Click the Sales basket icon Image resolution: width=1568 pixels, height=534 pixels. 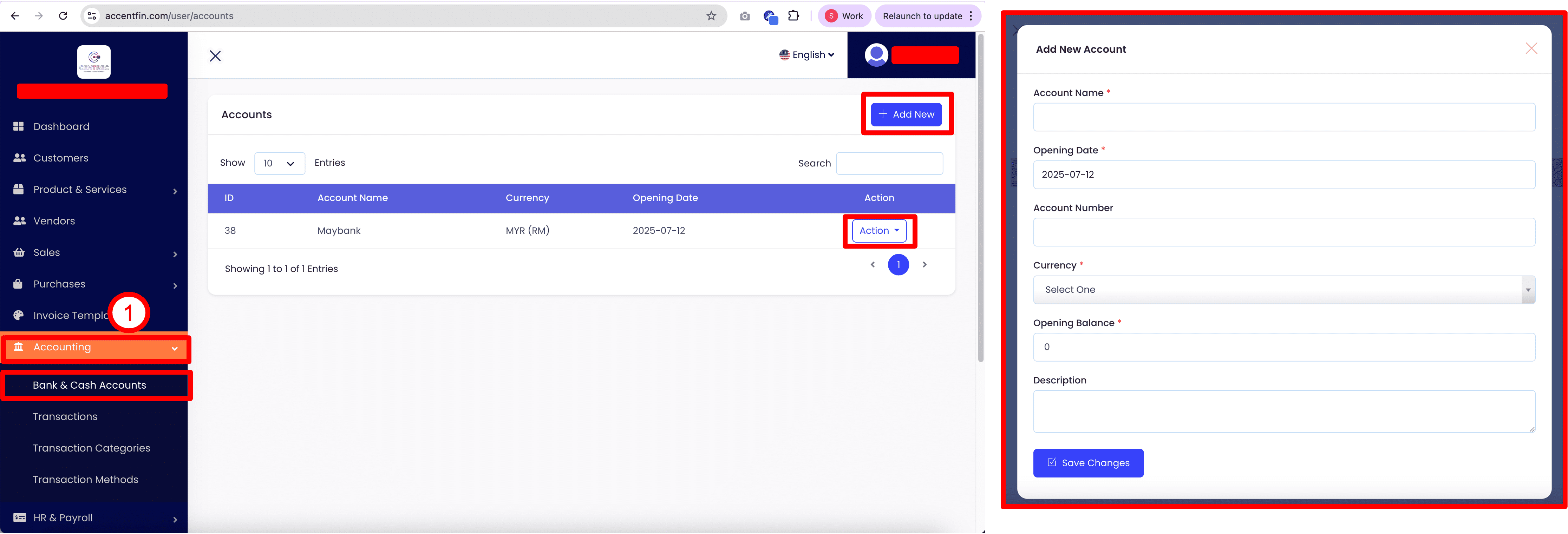coord(19,252)
